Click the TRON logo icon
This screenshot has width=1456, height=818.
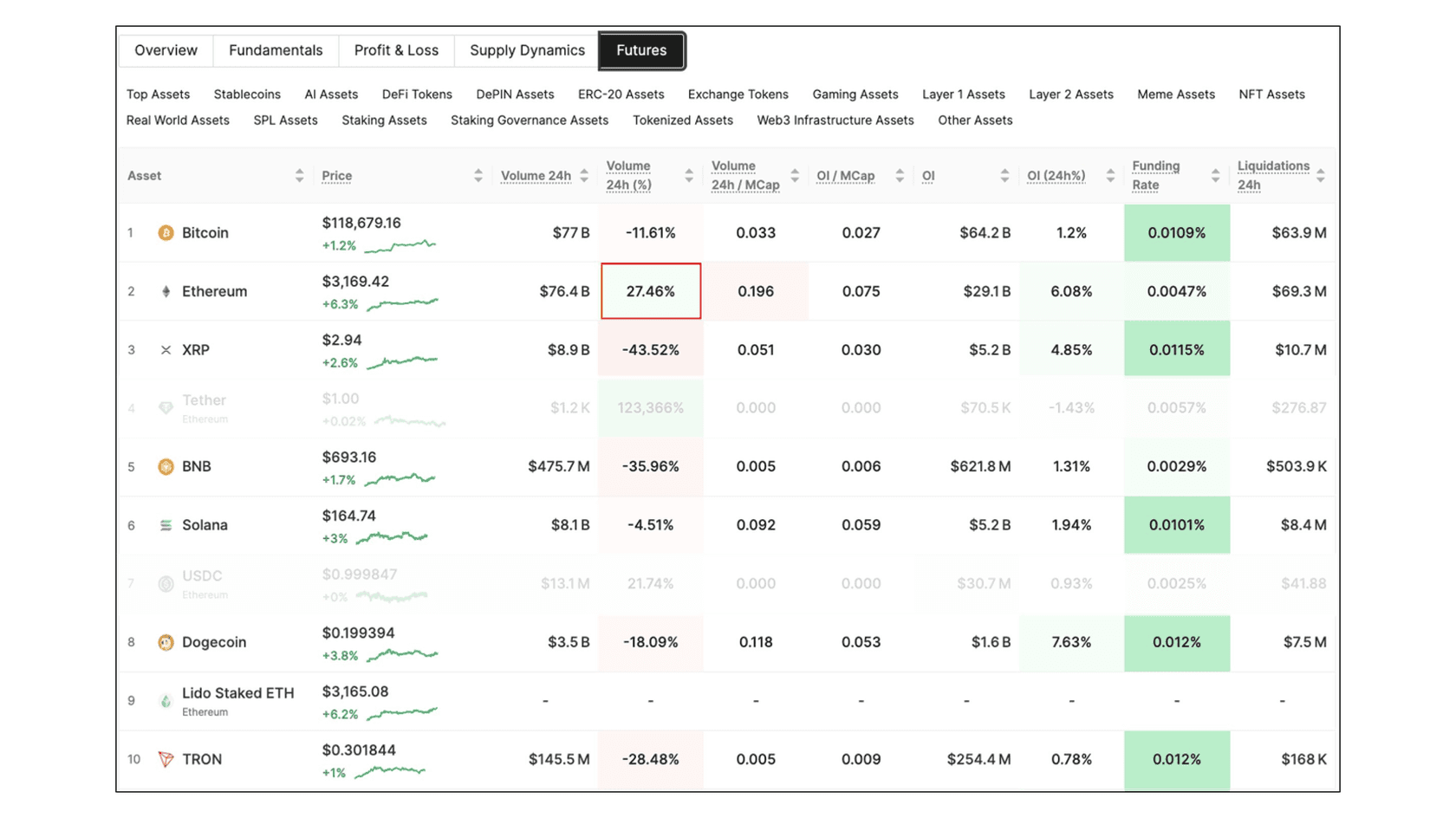tap(166, 759)
